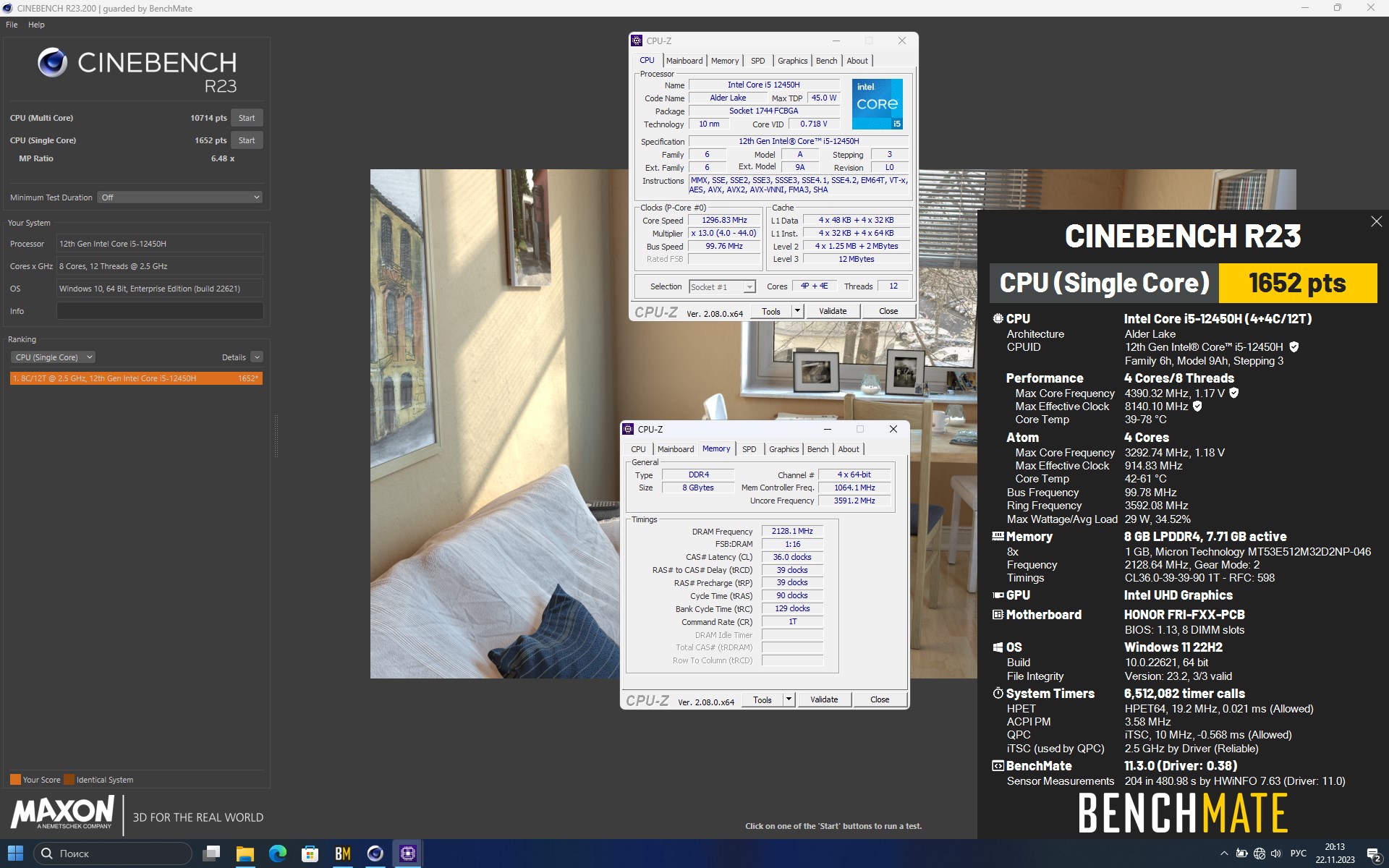Start the CPU Single Core test

tap(247, 140)
